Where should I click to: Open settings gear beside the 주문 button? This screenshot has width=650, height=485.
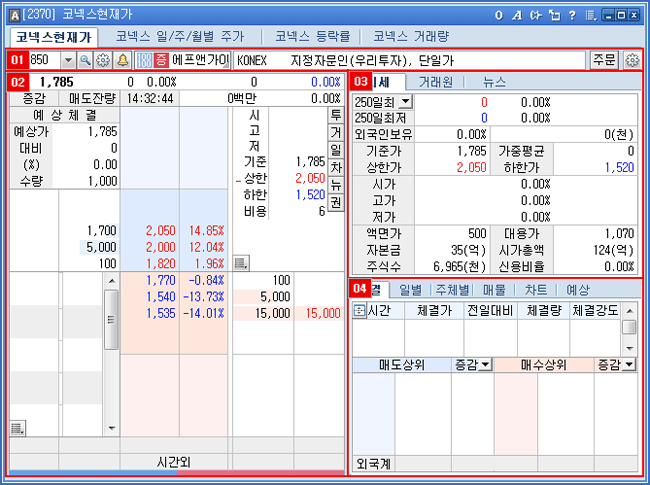coord(632,60)
